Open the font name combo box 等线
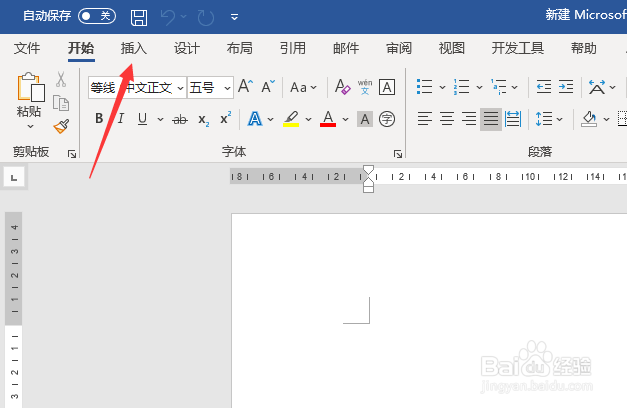This screenshot has width=627, height=408. [x=137, y=88]
